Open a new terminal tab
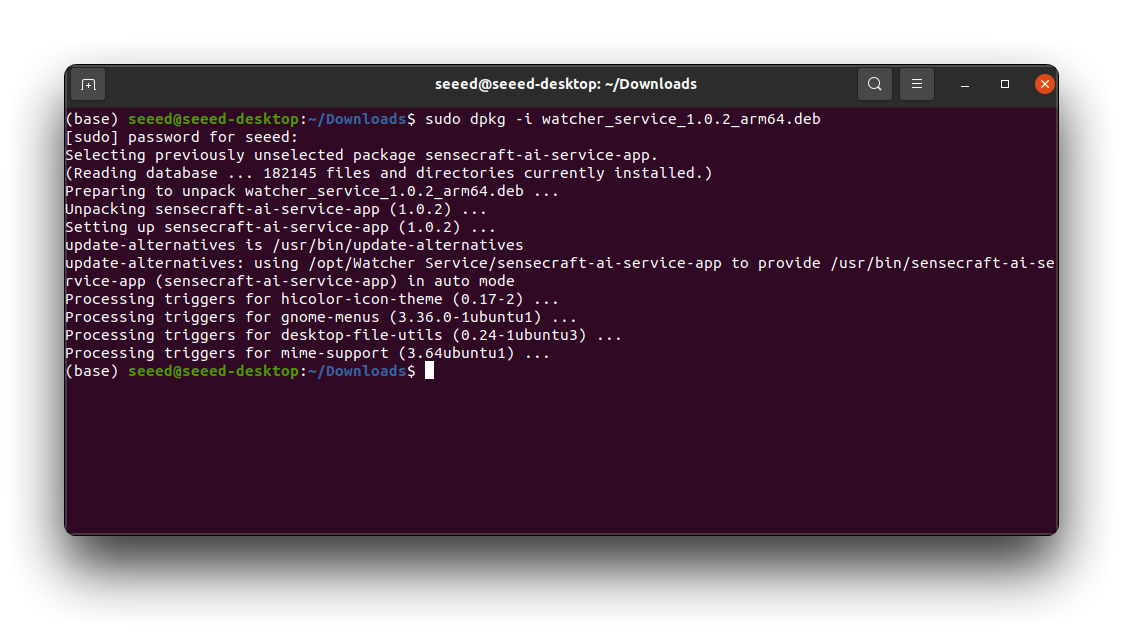 88,85
